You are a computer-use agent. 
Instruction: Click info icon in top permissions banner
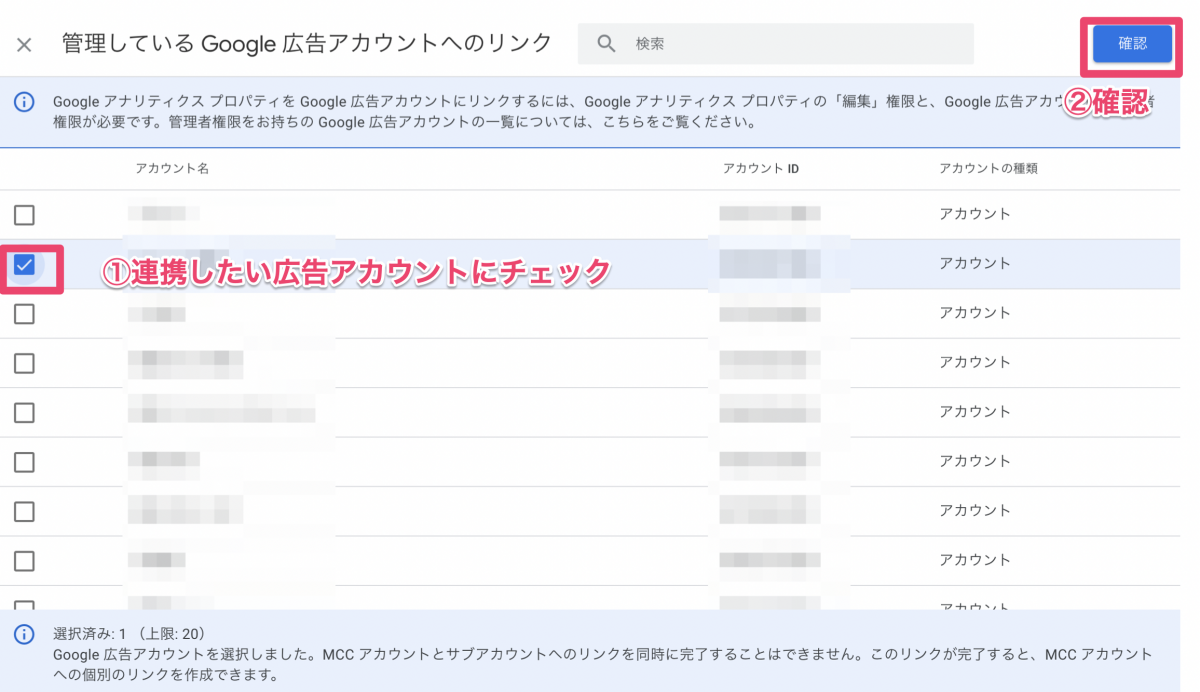click(x=24, y=102)
